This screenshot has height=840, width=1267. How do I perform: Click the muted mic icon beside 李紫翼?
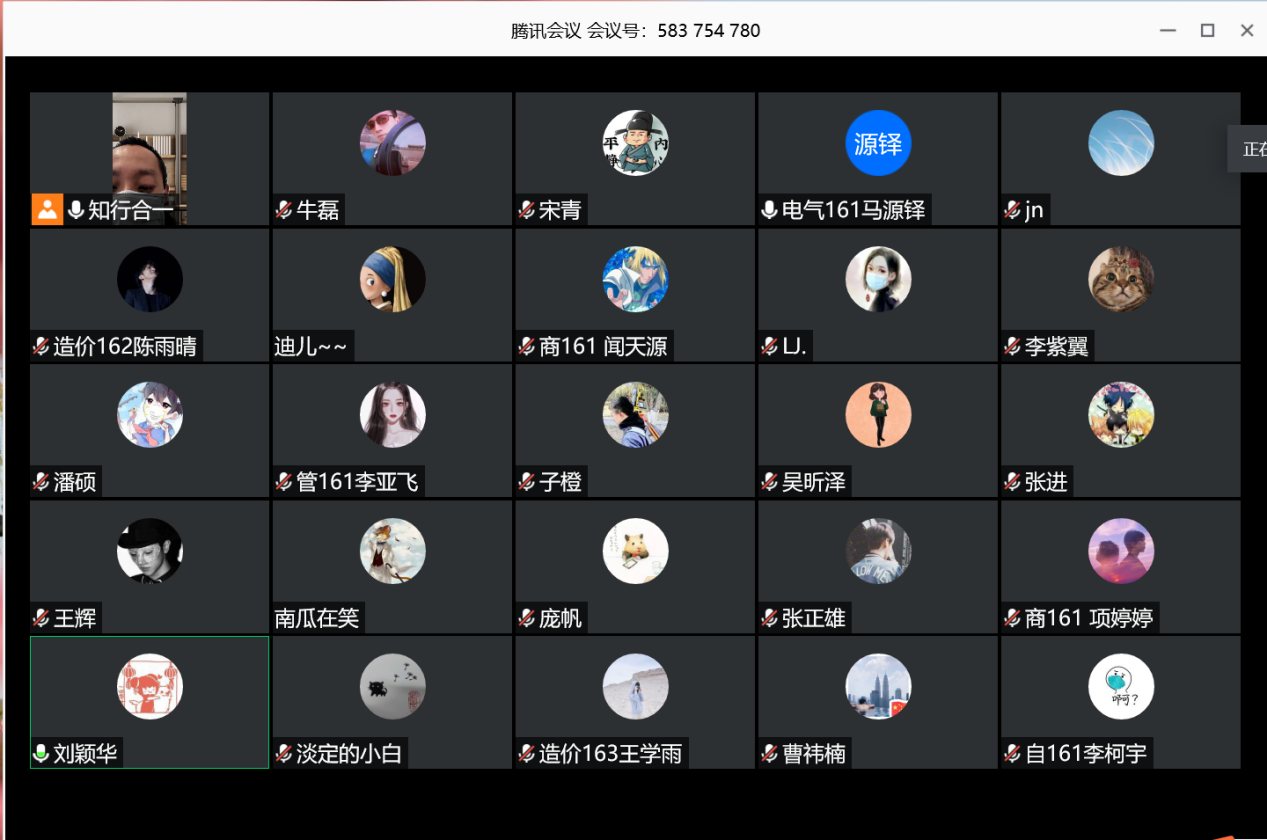click(1012, 347)
